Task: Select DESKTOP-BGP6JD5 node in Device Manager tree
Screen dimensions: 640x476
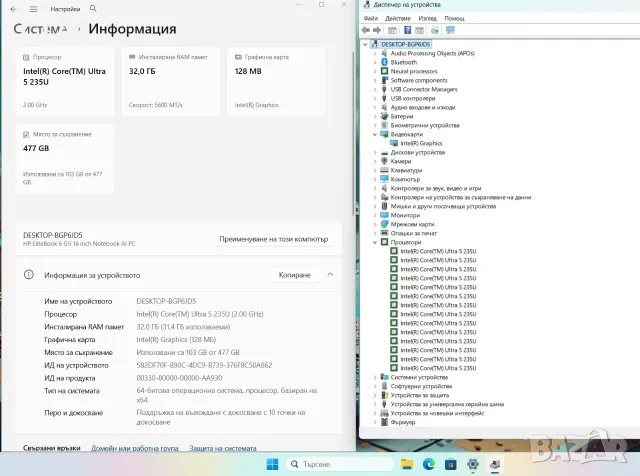Action: [405, 44]
